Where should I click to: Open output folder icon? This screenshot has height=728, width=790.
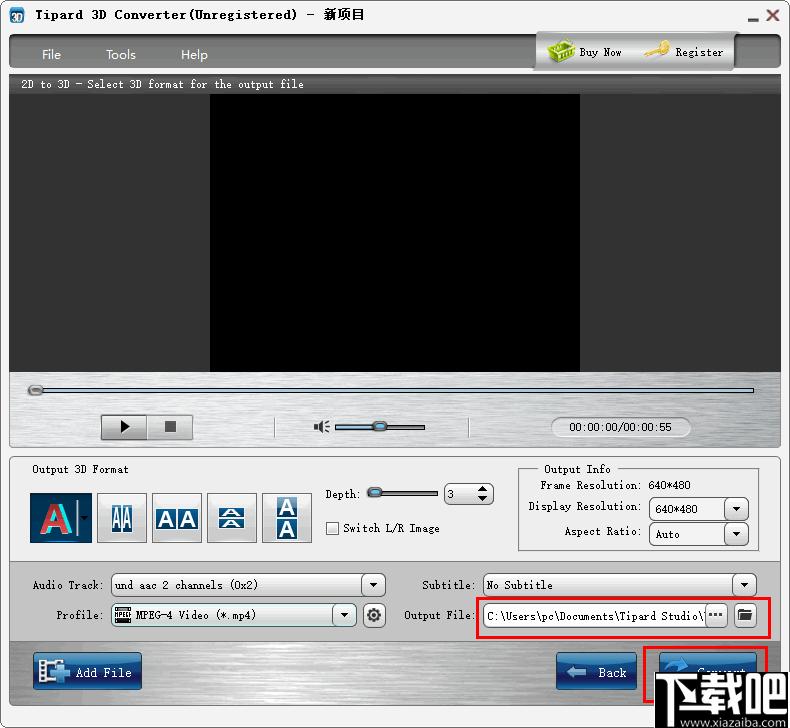coord(745,615)
